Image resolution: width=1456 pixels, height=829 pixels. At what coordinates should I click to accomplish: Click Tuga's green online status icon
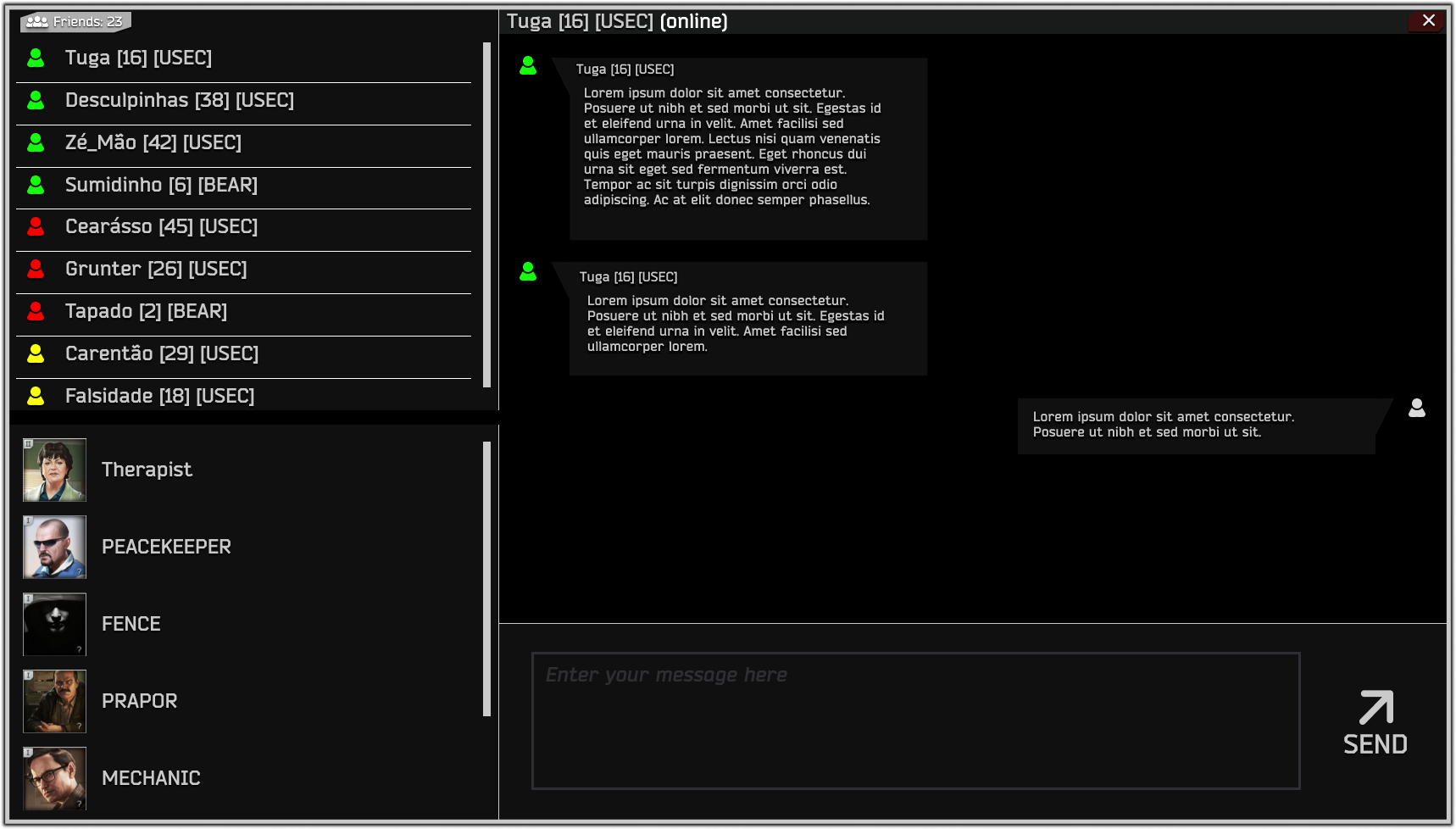click(x=35, y=58)
